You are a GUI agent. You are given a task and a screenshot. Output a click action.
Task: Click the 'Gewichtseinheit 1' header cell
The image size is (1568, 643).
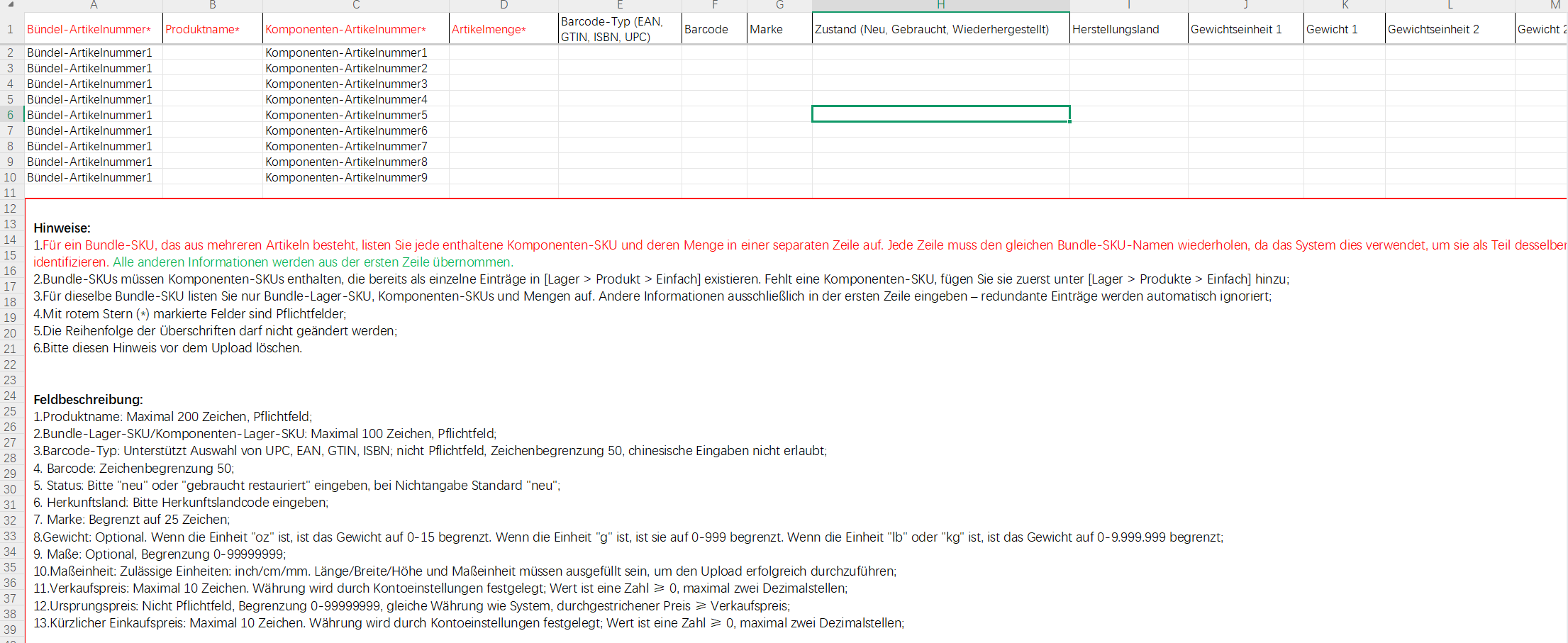click(1245, 29)
